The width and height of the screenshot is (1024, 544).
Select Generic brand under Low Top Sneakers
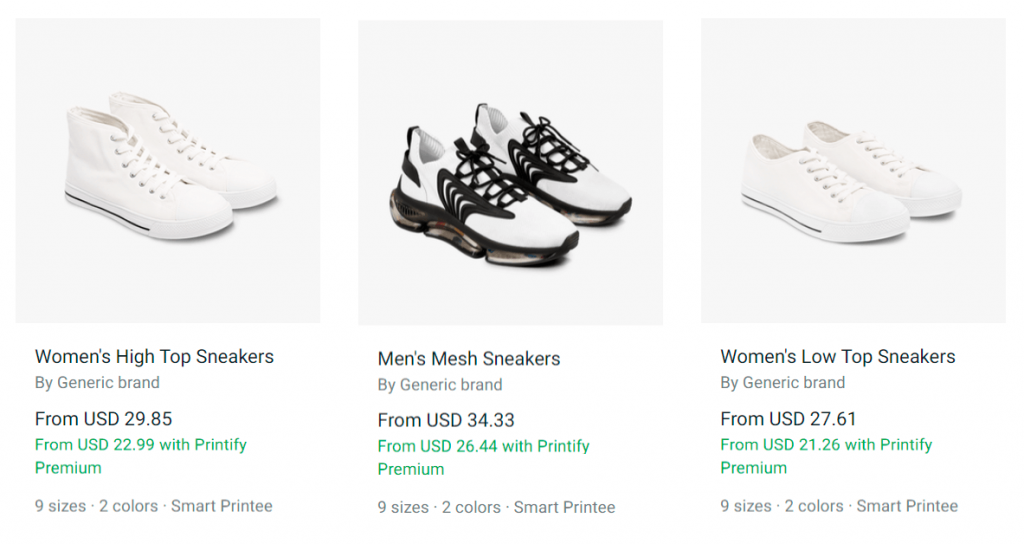point(794,383)
